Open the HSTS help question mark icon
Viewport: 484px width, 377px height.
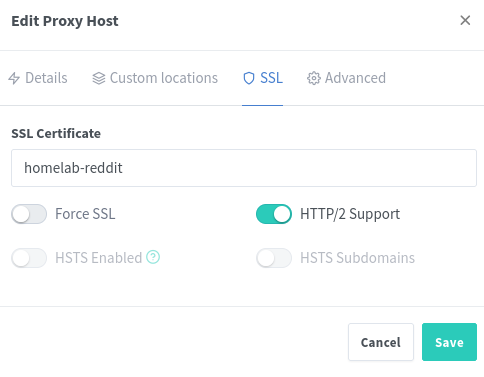pos(153,257)
